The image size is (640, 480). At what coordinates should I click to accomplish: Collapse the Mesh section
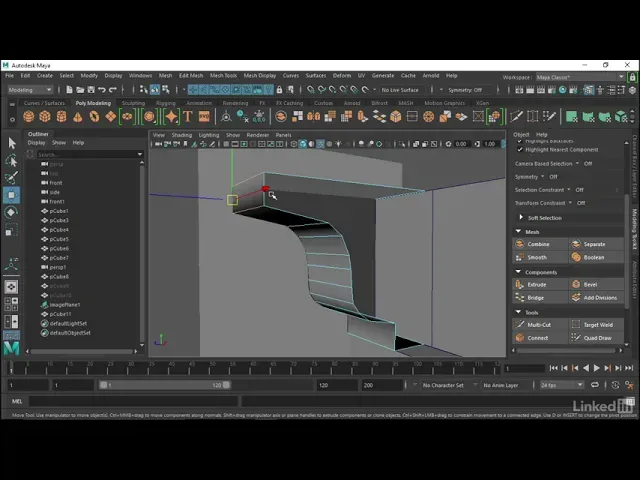click(x=519, y=231)
